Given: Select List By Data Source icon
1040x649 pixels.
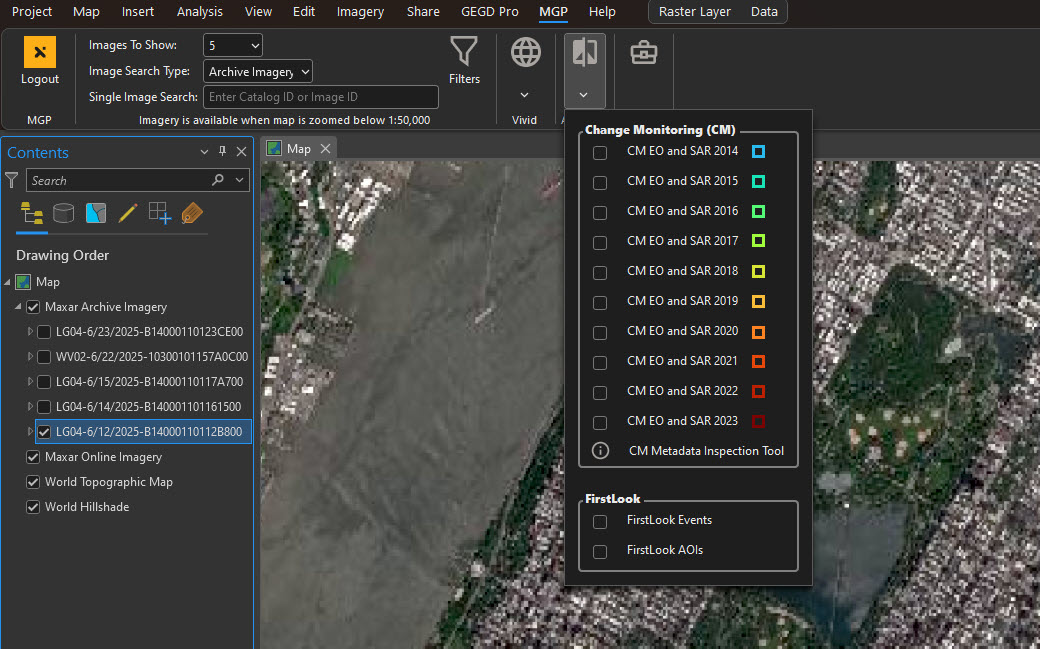Looking at the screenshot, I should click(64, 213).
